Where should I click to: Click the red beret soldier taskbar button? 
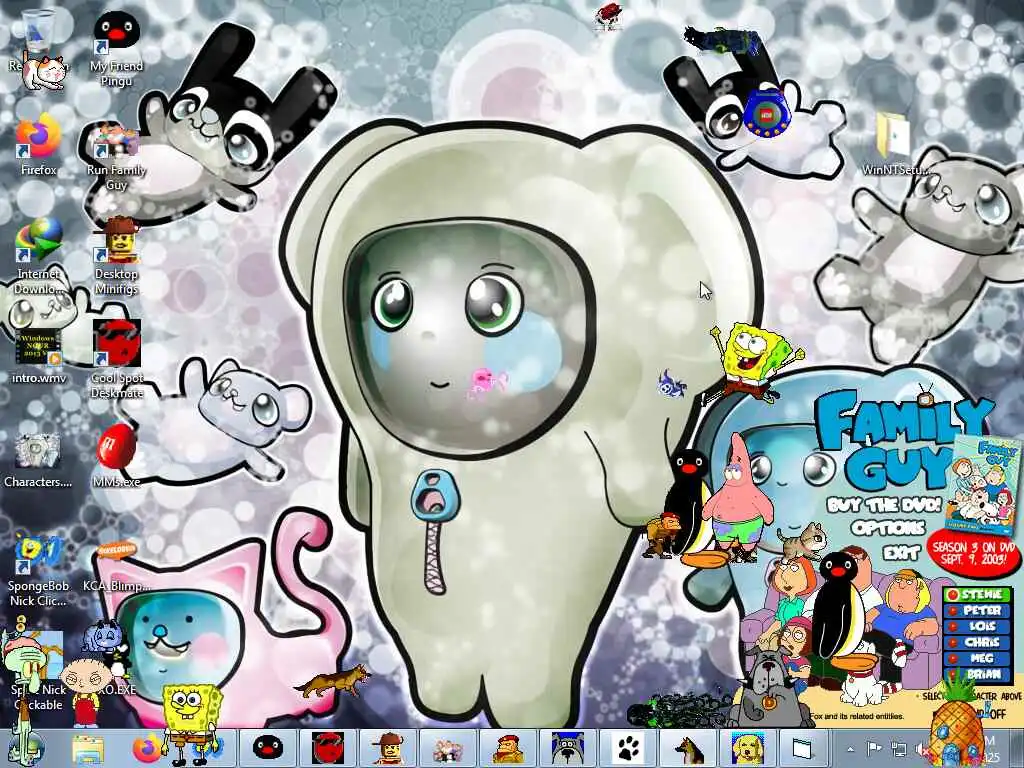(x=508, y=748)
